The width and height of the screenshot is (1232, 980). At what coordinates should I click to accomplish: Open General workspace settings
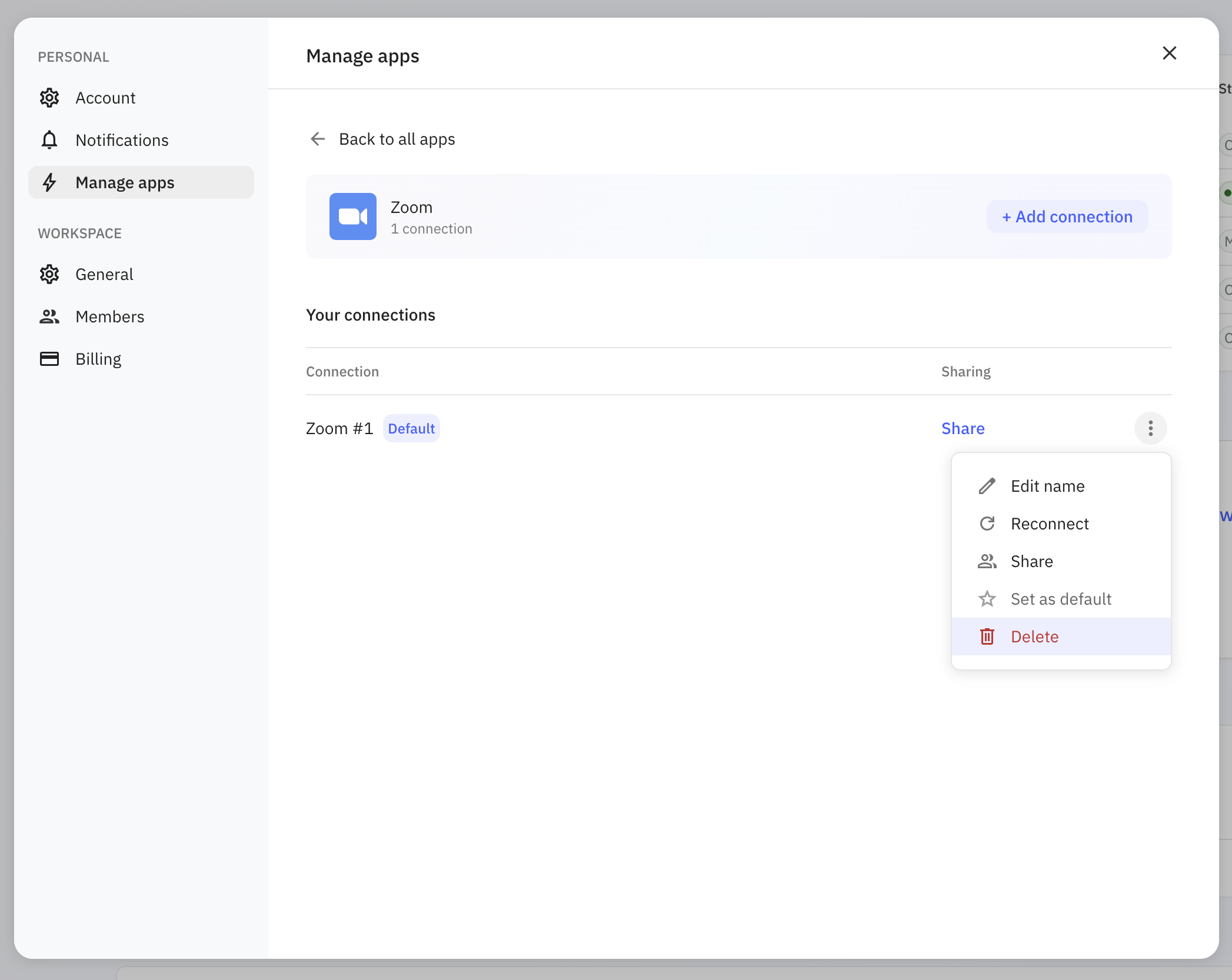click(104, 274)
